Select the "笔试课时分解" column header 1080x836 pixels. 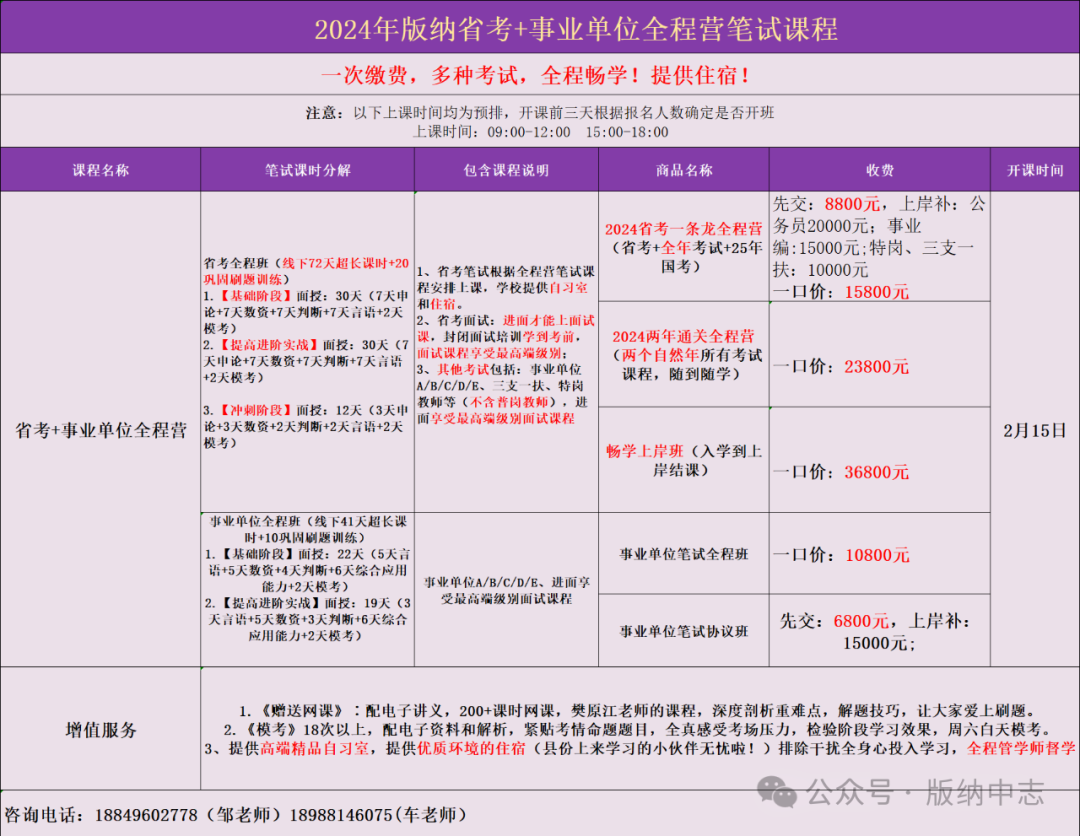click(307, 170)
